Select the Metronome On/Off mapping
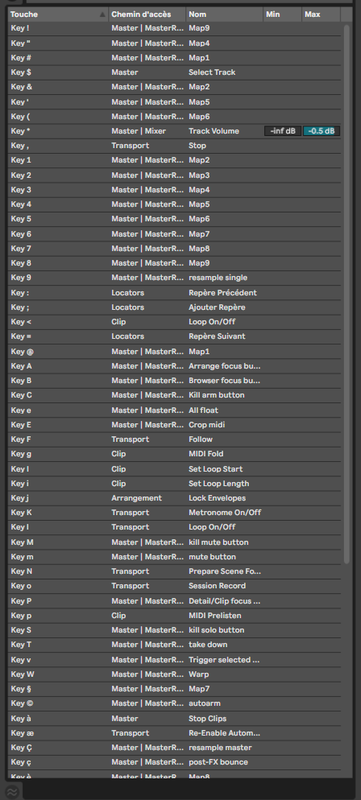Screen dimensions: 361x800 point(224,512)
